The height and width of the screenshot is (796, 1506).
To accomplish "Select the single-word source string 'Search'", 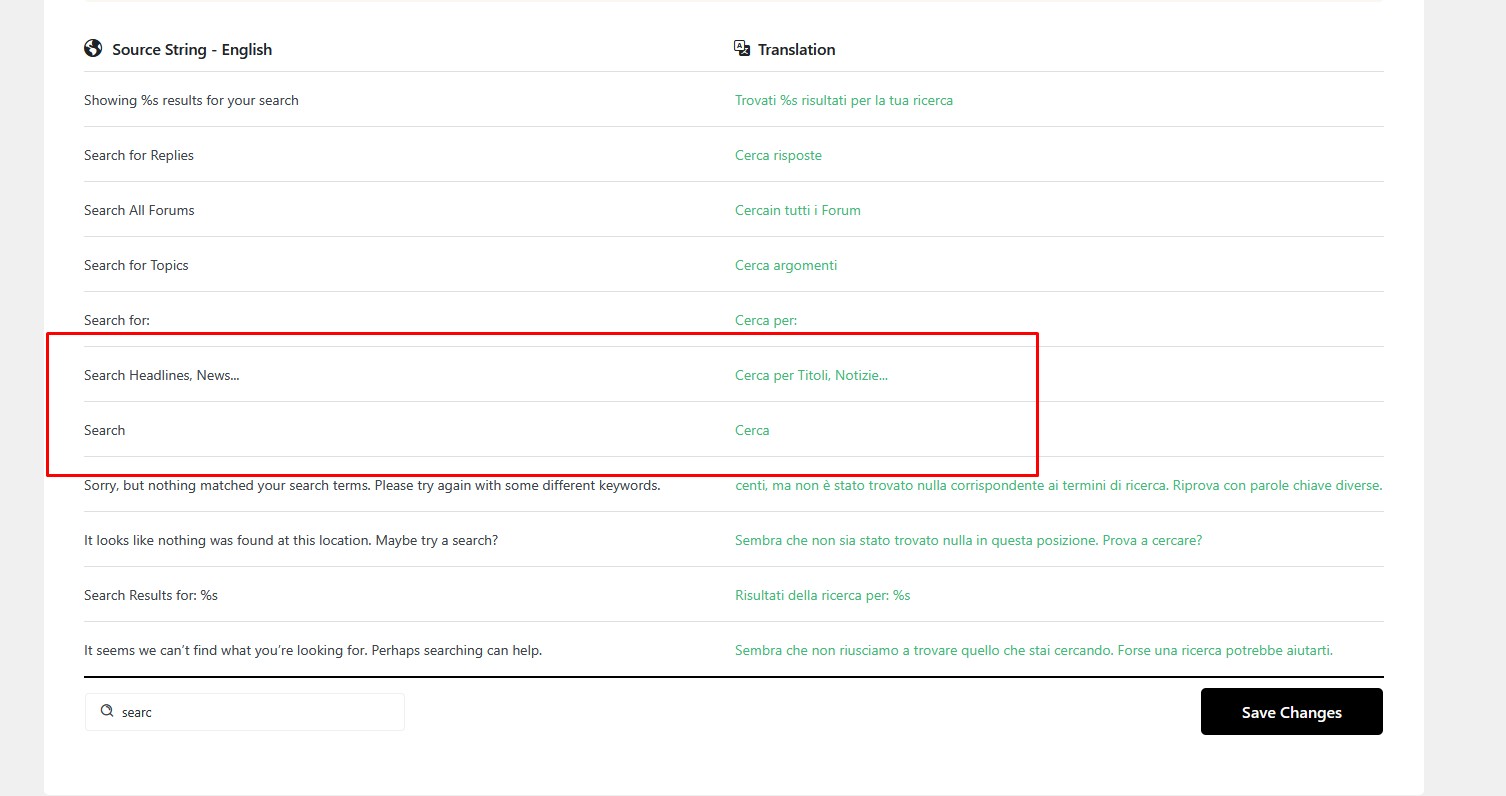I will tap(104, 430).
